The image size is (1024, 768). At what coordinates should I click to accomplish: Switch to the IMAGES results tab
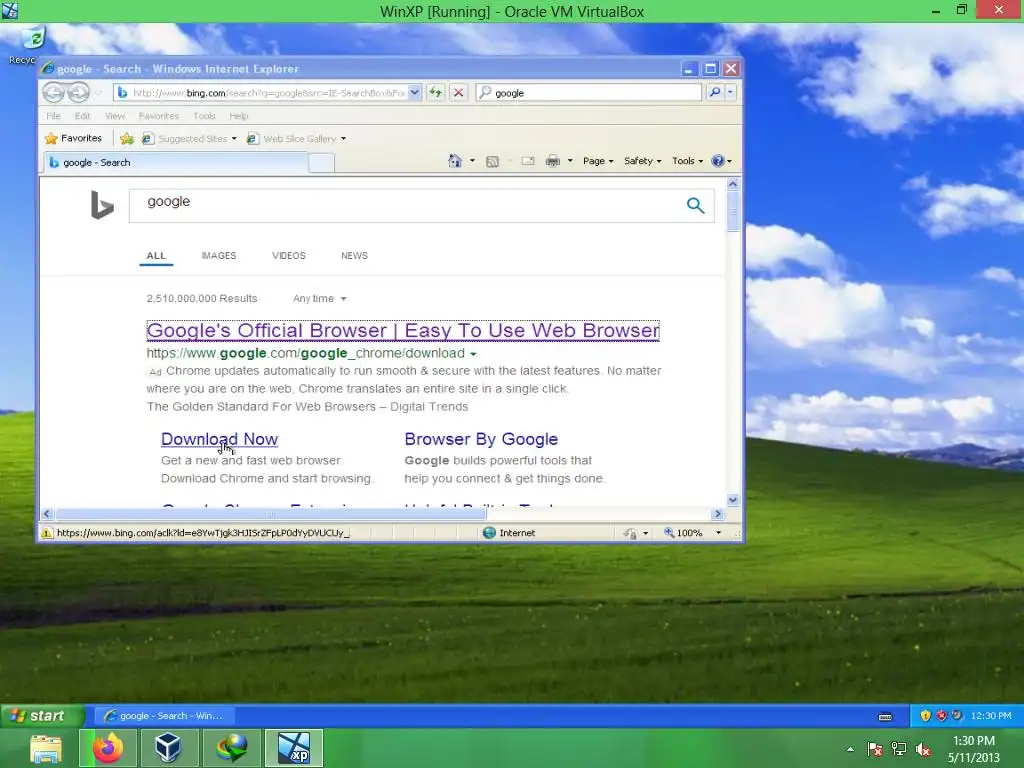[219, 255]
